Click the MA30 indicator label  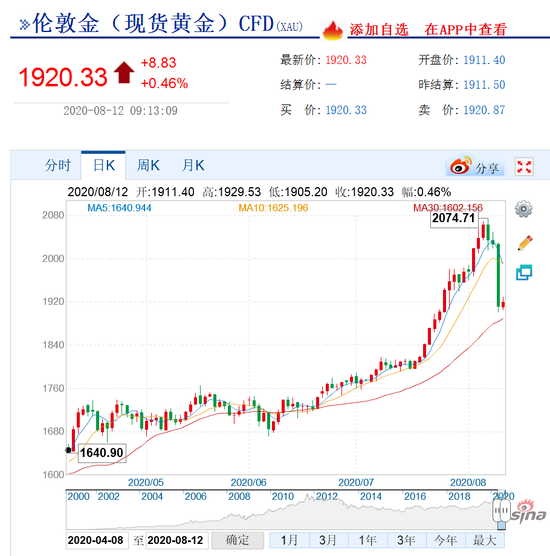click(x=448, y=207)
